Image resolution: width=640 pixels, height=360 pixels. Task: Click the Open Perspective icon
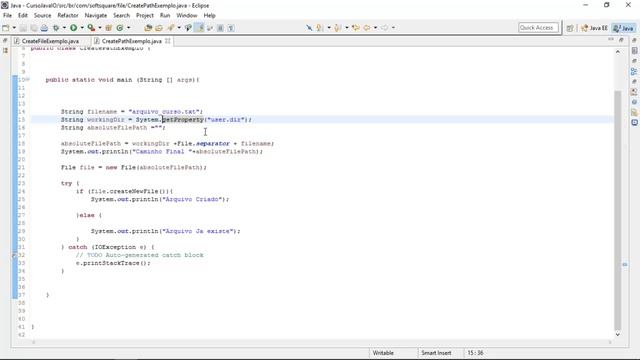pyautogui.click(x=570, y=28)
